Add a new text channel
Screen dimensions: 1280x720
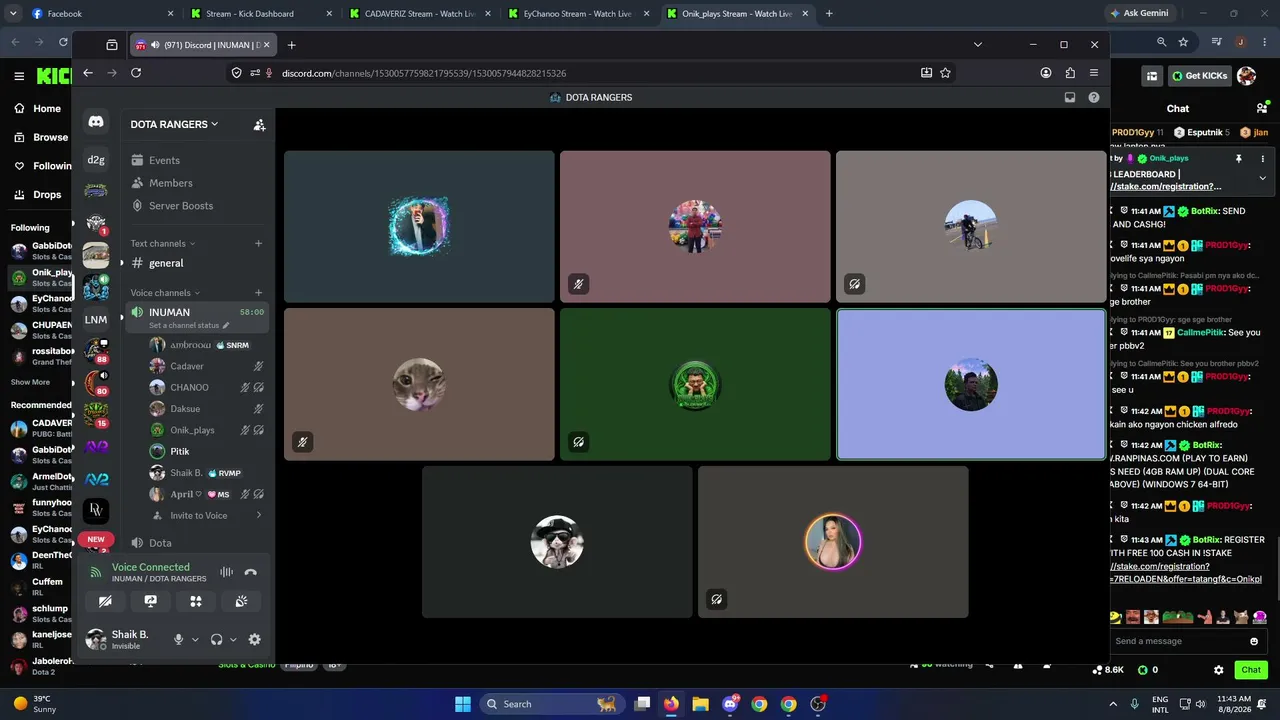point(258,243)
